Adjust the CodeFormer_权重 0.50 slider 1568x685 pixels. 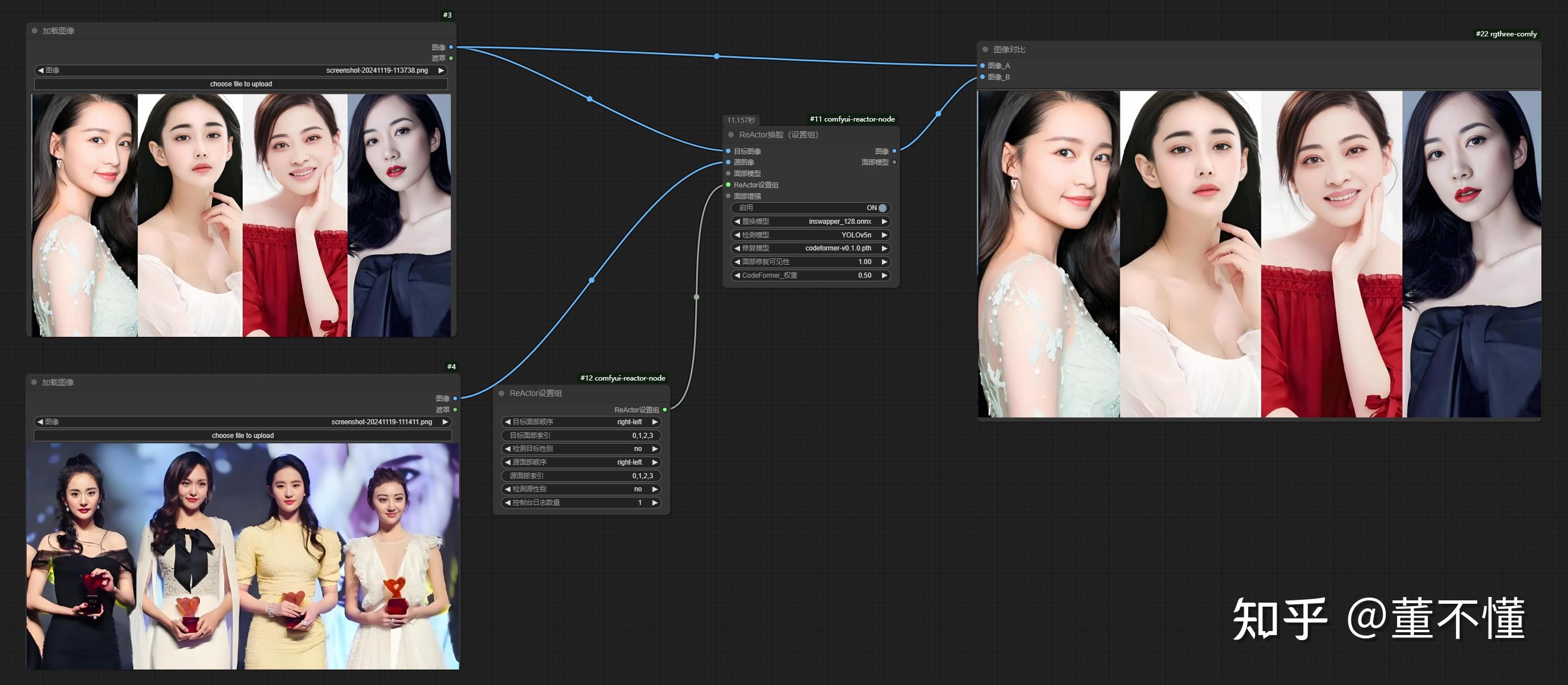point(811,275)
